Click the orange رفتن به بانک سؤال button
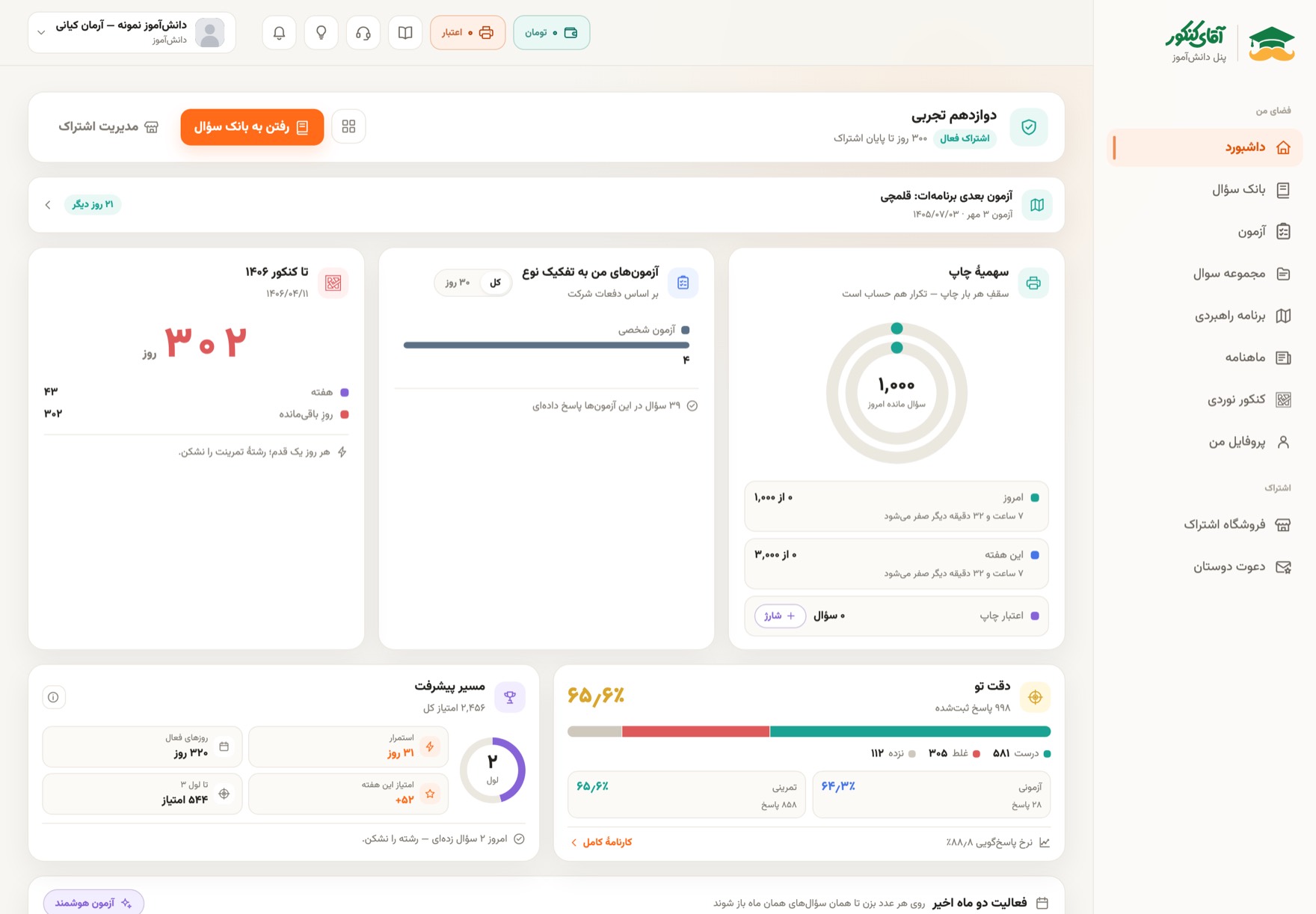 [252, 127]
